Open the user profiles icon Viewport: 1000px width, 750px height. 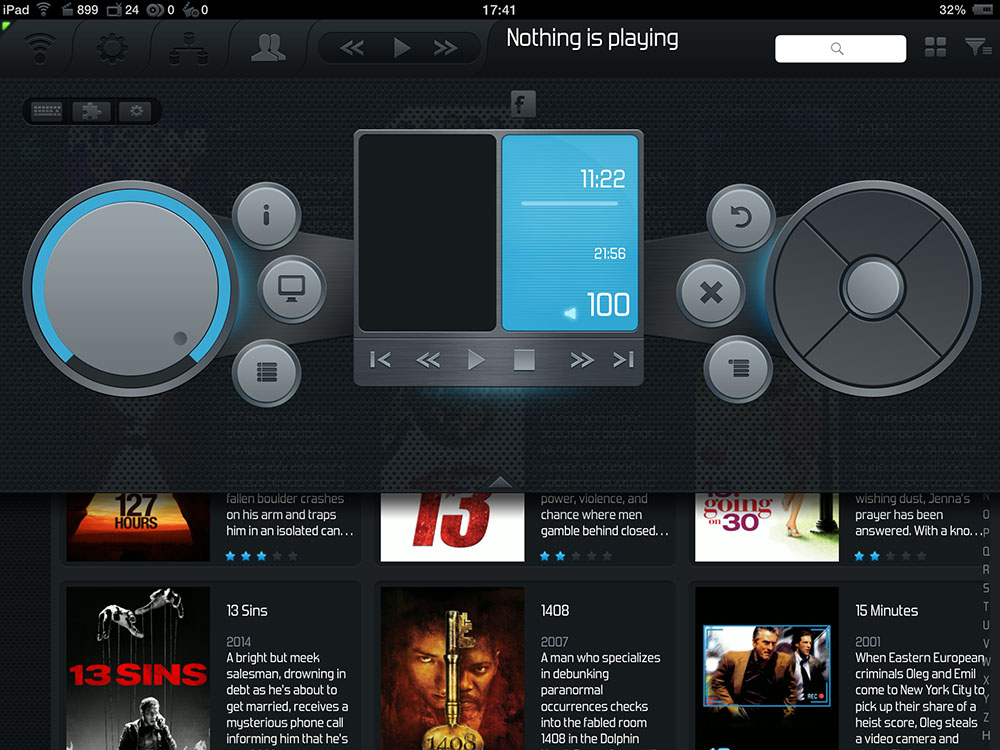(x=267, y=47)
